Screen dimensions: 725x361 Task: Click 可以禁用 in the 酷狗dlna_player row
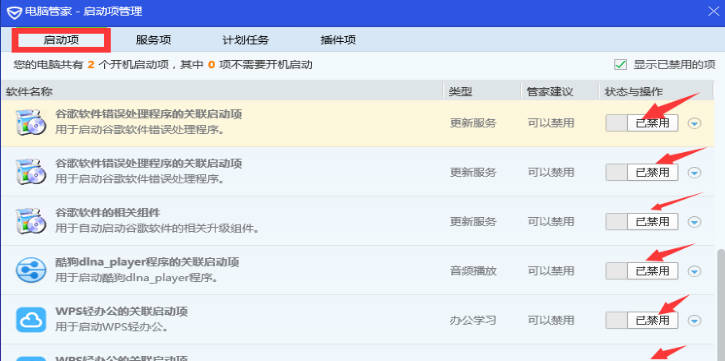pyautogui.click(x=551, y=271)
